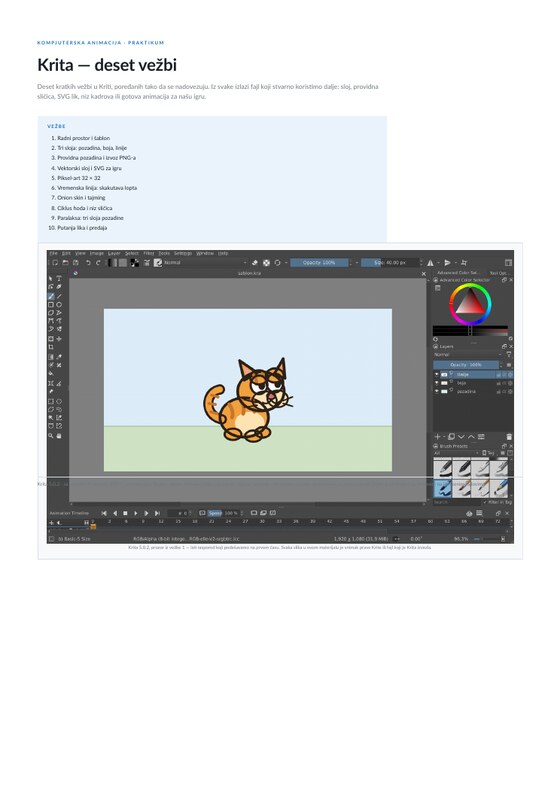The width and height of the screenshot is (560, 793).
Task: Select the Text tool in toolbox
Action: [59, 278]
